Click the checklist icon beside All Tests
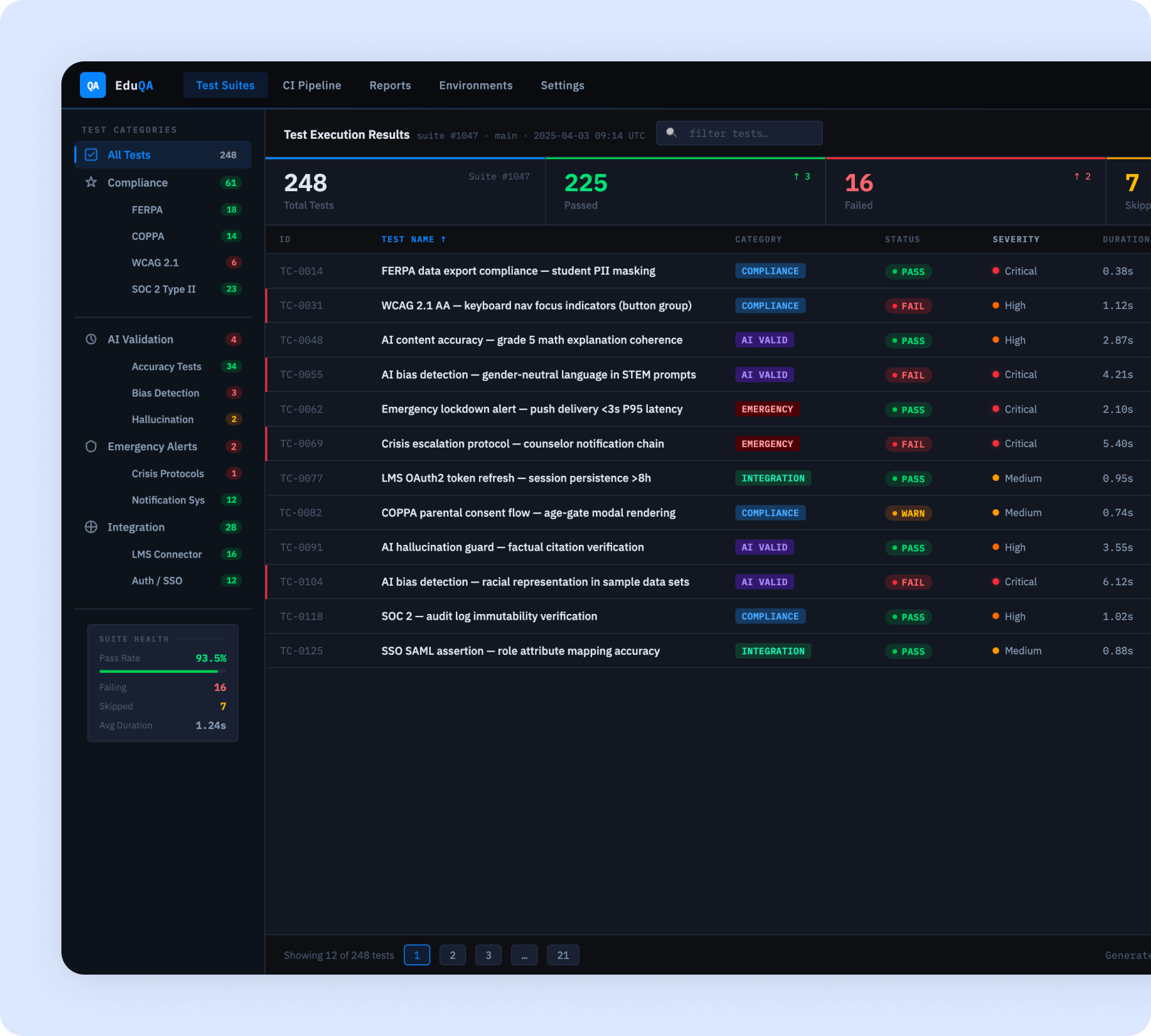The image size is (1151, 1036). (91, 154)
